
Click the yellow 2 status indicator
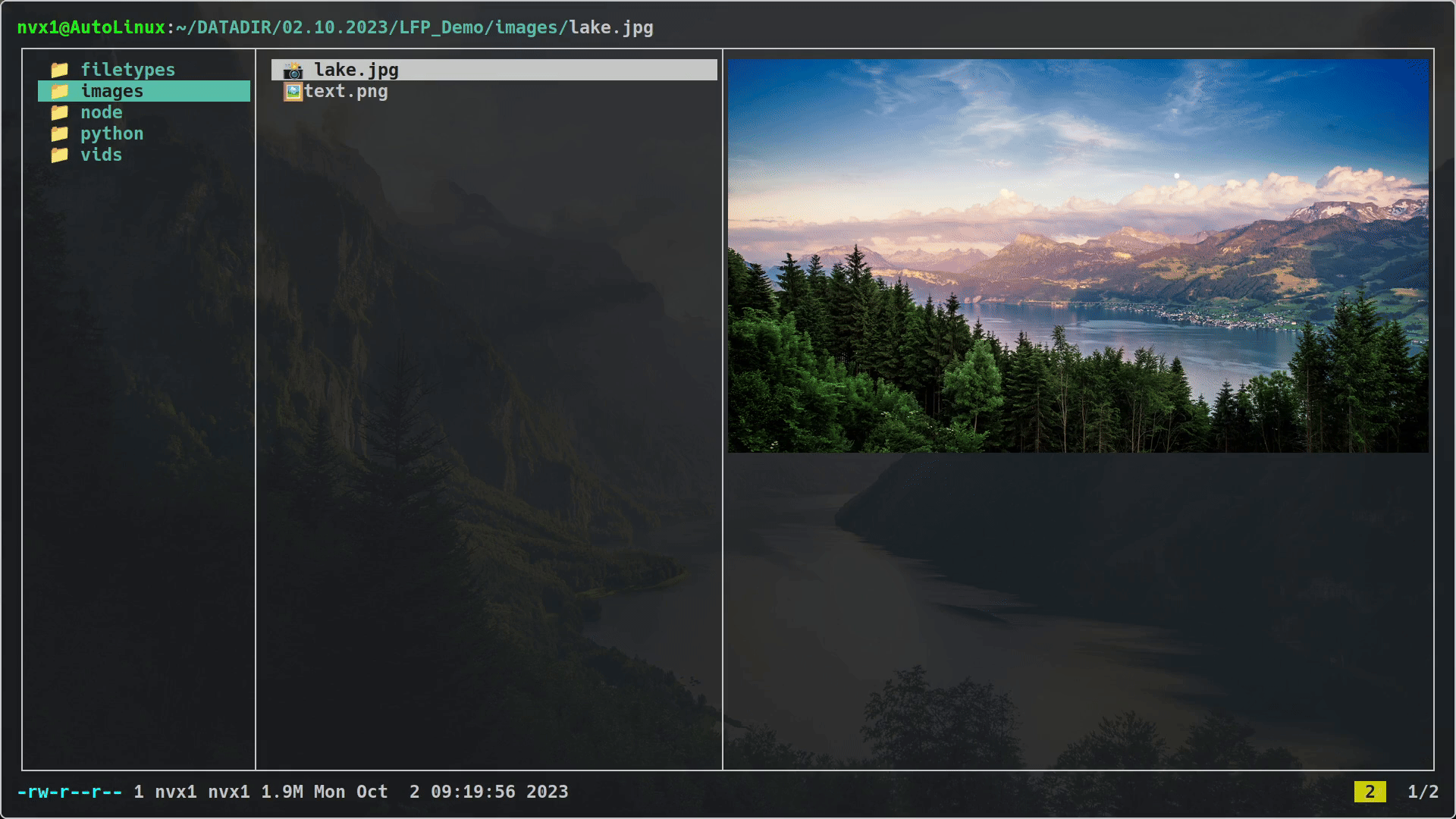click(x=1370, y=792)
